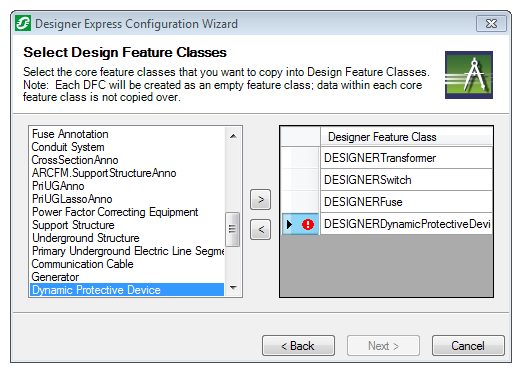Select Support Structure in the list

point(127,225)
